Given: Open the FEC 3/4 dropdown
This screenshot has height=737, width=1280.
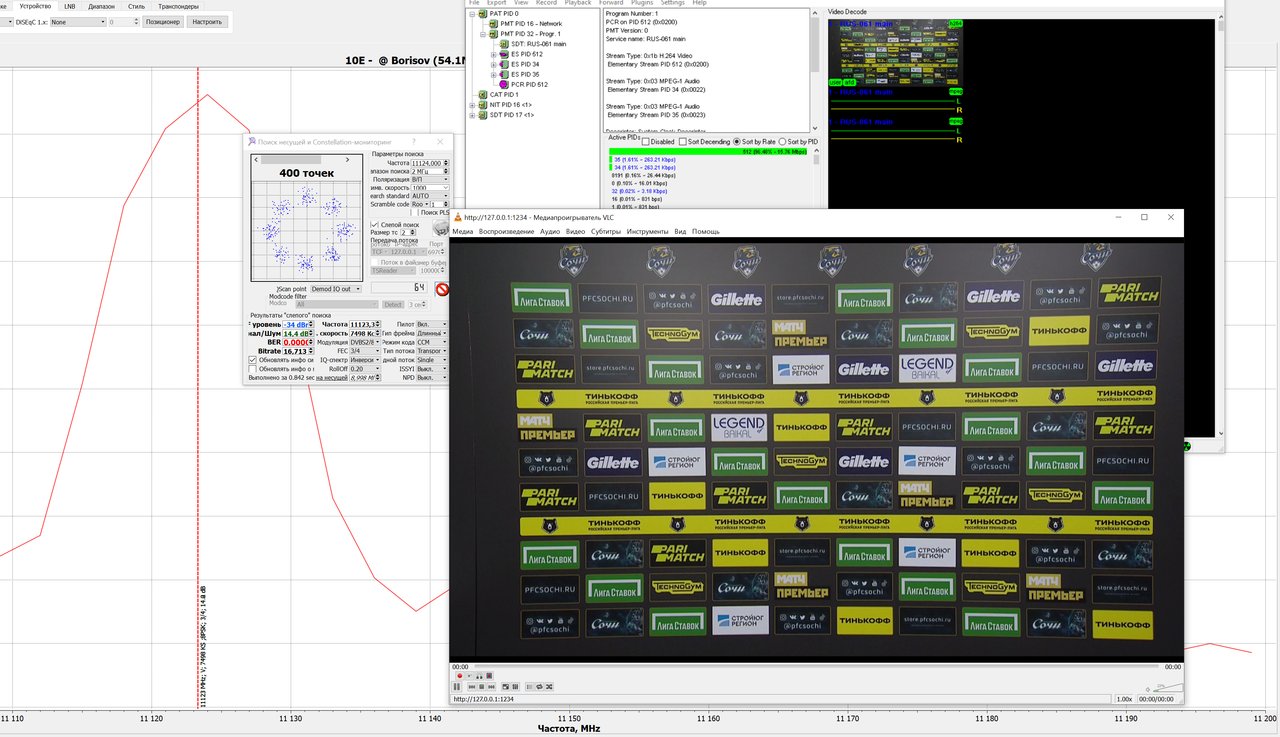Looking at the screenshot, I should [x=365, y=351].
